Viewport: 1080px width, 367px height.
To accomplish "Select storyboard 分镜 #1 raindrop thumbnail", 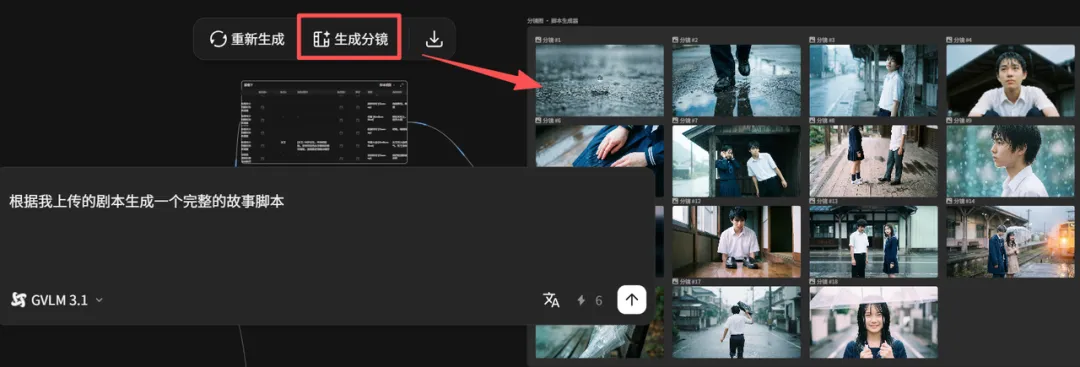I will tap(599, 81).
